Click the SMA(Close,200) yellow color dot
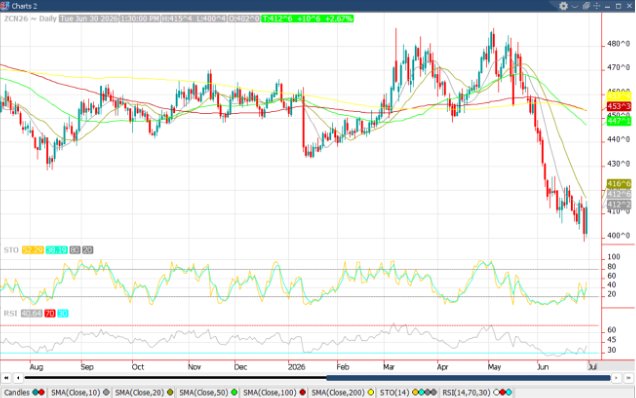 click(x=371, y=392)
